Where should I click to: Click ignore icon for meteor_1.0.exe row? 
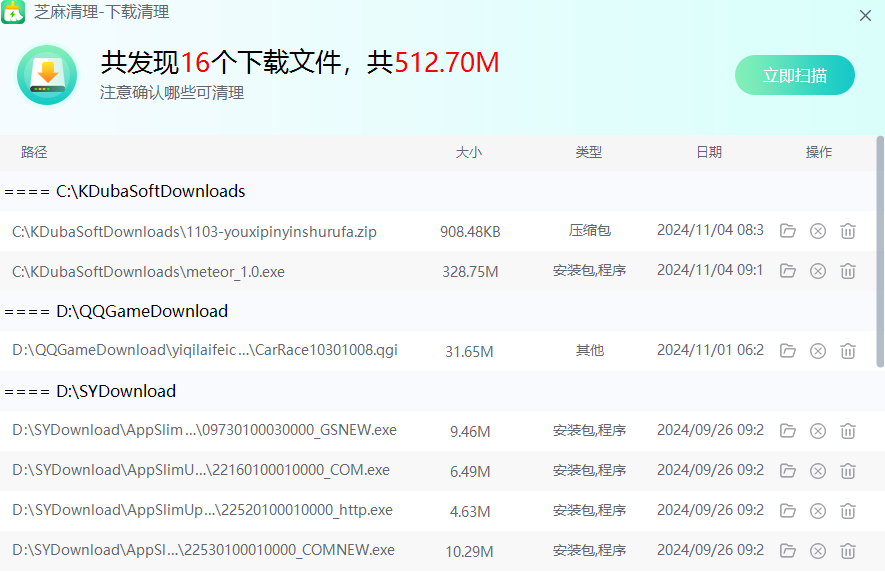(x=818, y=271)
